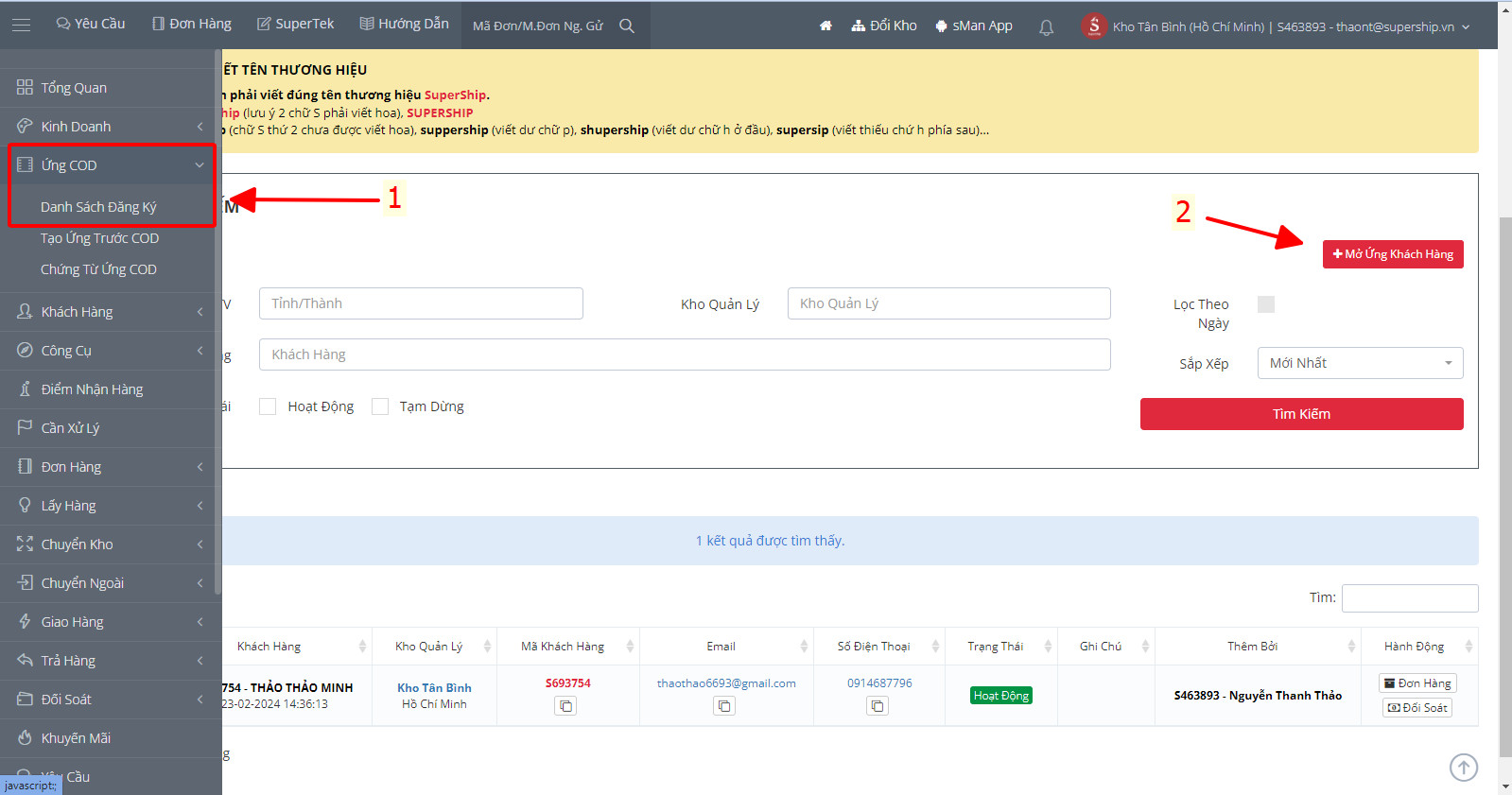
Task: Check the Hoạt Động status checkbox
Action: (x=268, y=406)
